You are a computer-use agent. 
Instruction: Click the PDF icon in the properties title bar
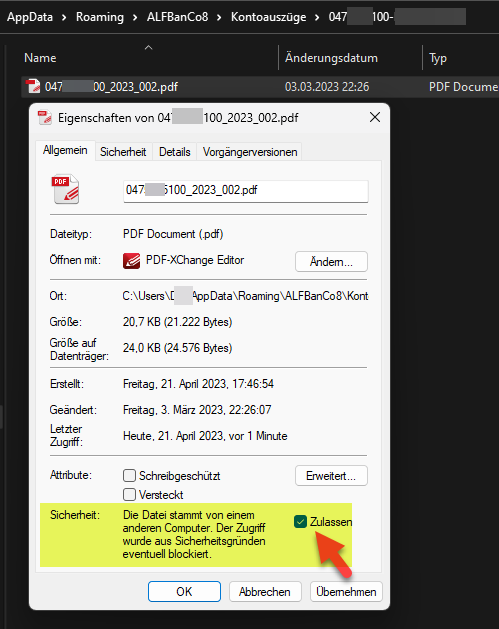pyautogui.click(x=45, y=118)
